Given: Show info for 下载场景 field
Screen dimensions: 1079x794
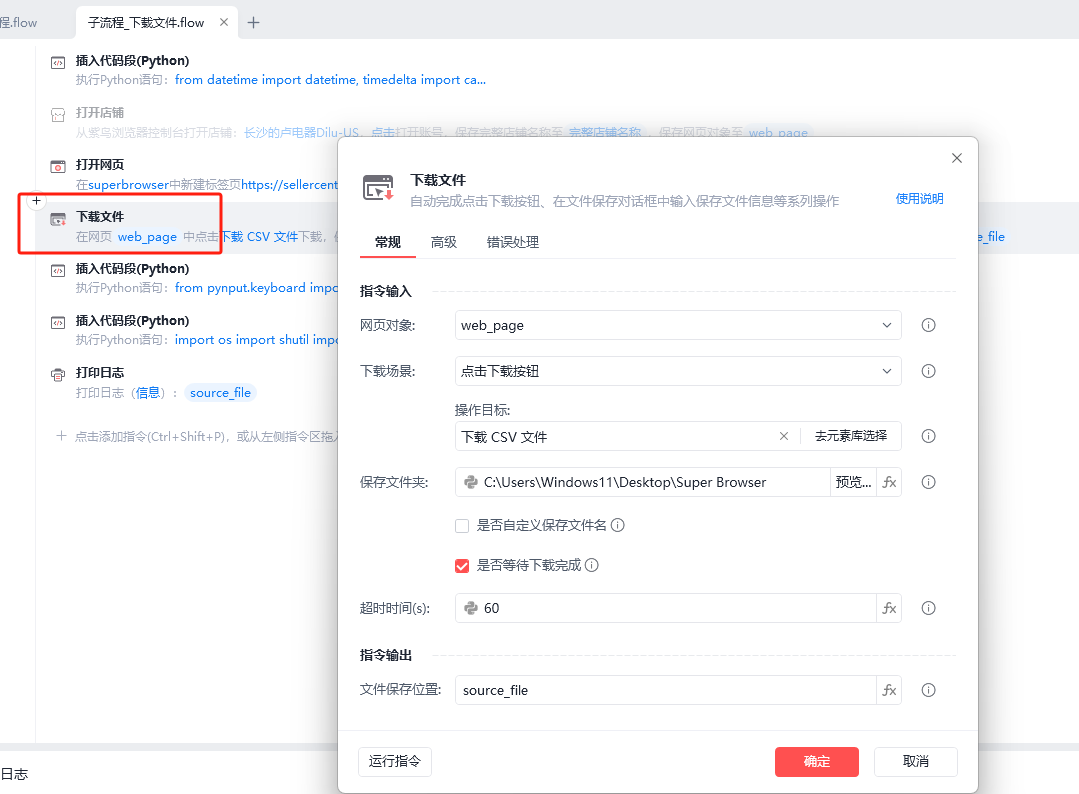Looking at the screenshot, I should pos(928,372).
